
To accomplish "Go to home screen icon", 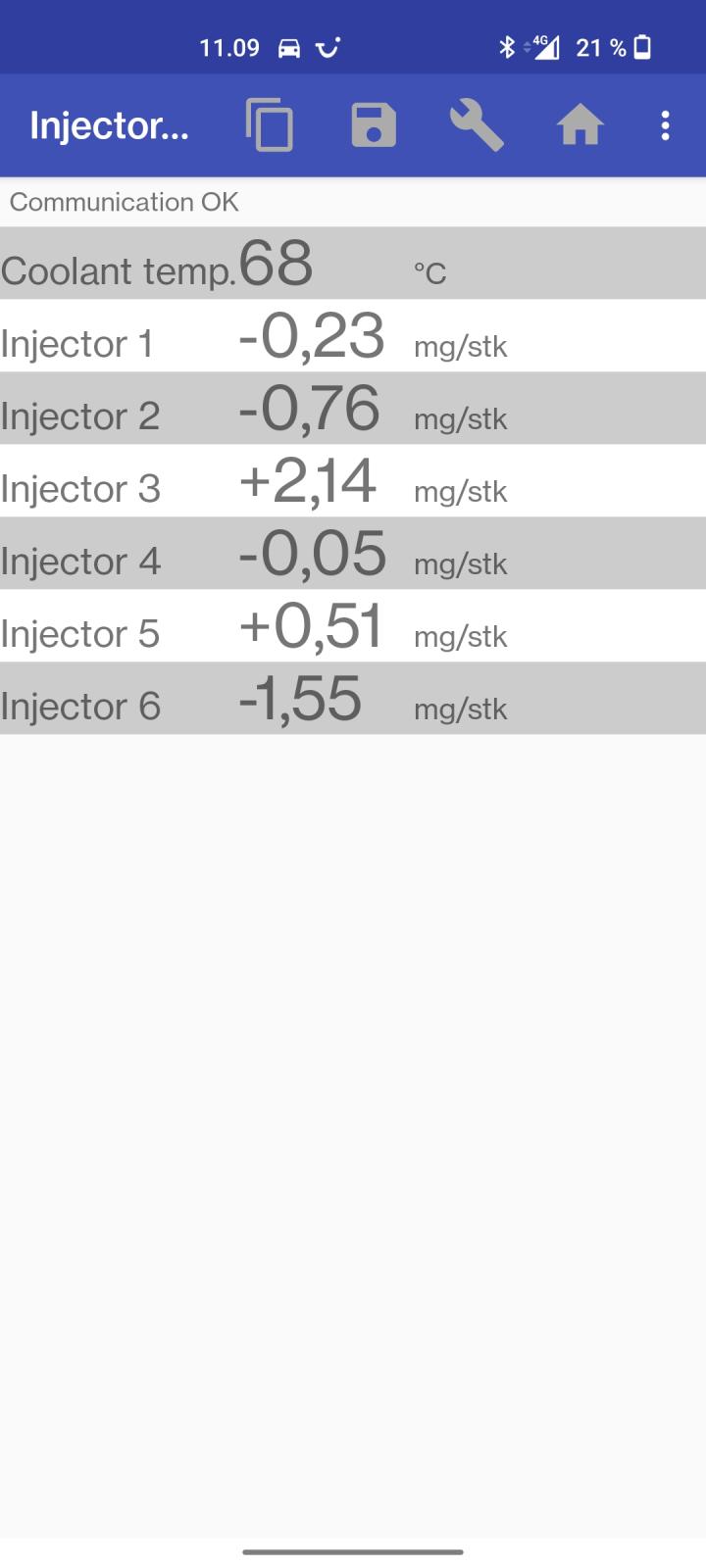I will (x=580, y=126).
